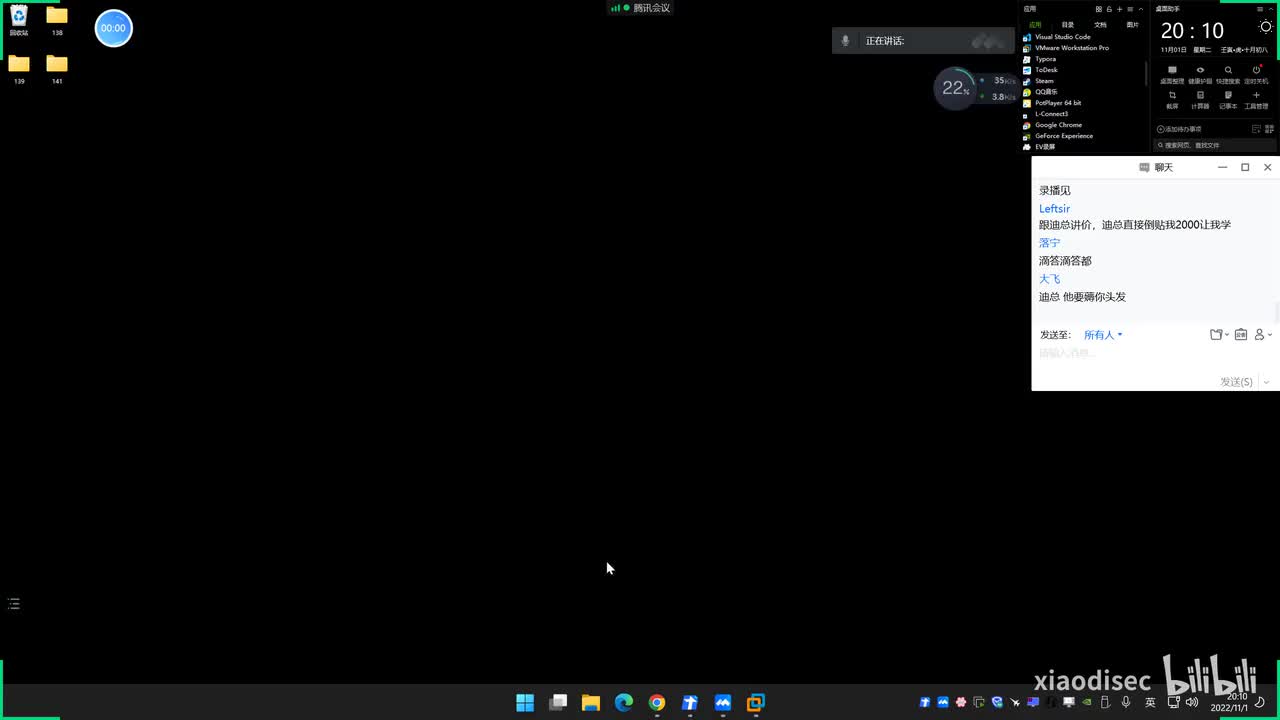Open the 桌面整理 desktop organizer tool
1280x720 pixels.
tap(1172, 75)
